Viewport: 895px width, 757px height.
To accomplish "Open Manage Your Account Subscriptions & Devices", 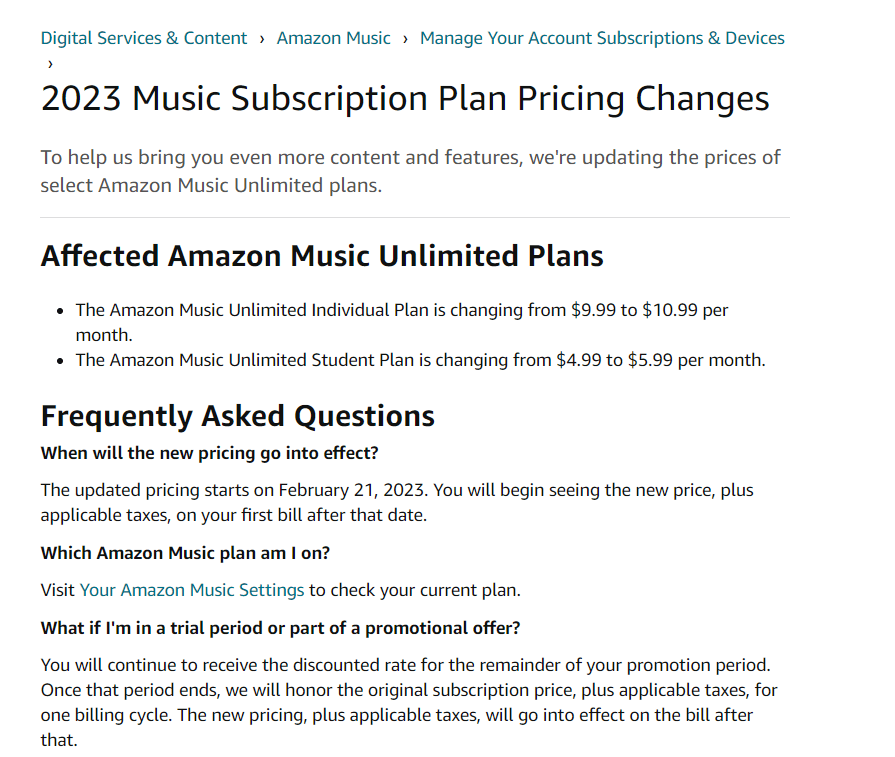I will pyautogui.click(x=602, y=38).
